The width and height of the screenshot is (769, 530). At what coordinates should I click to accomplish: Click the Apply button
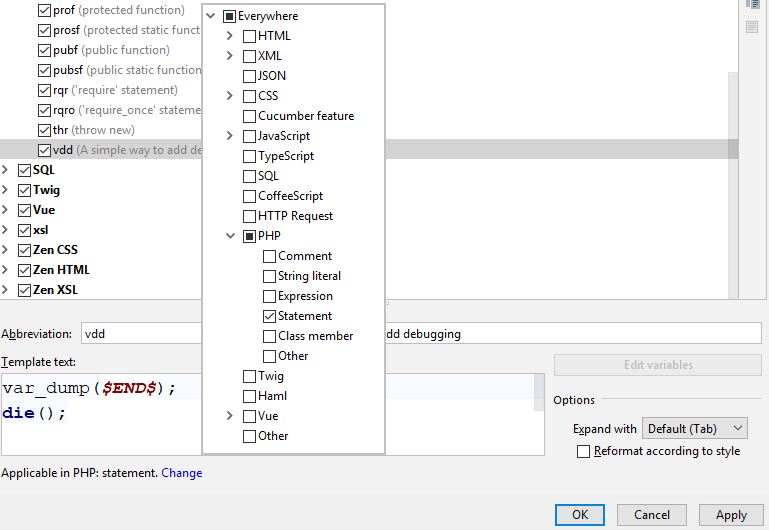731,515
